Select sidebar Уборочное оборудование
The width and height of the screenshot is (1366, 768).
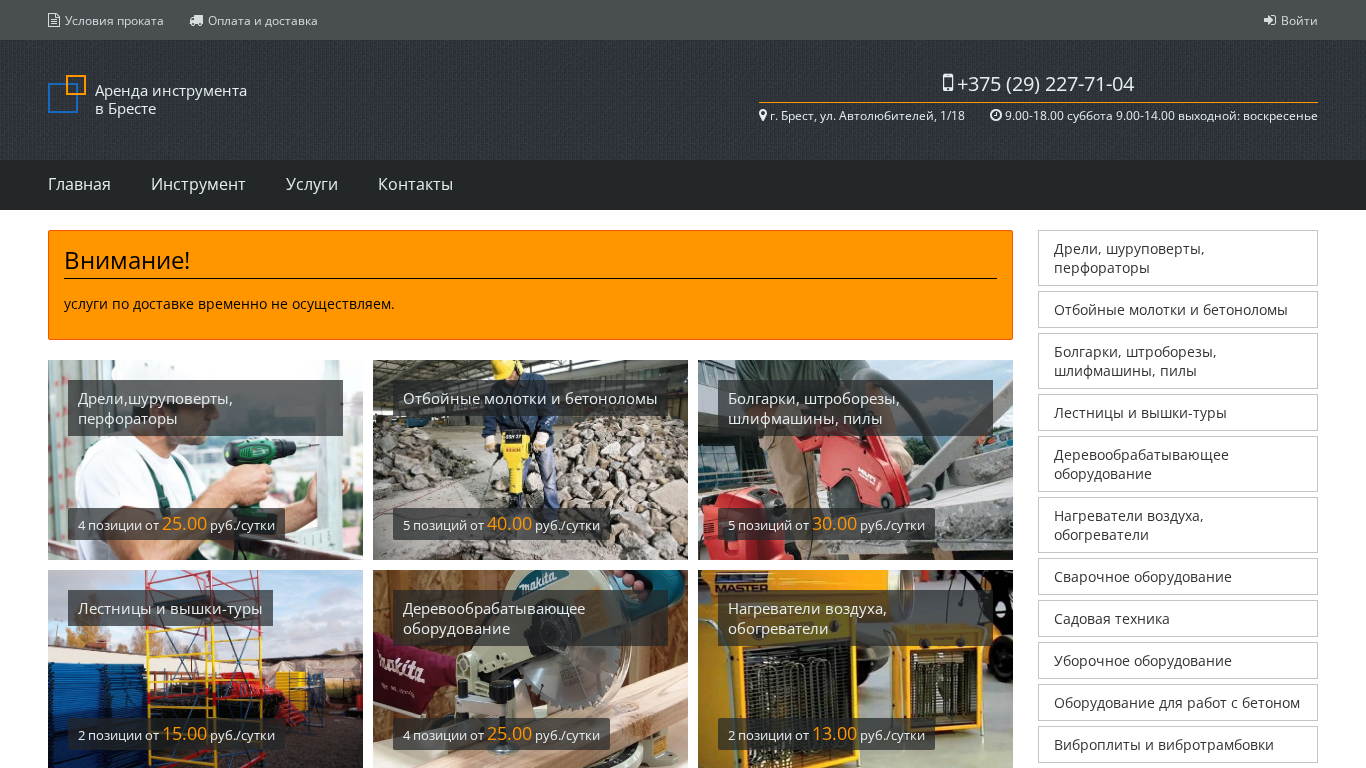pos(1178,661)
